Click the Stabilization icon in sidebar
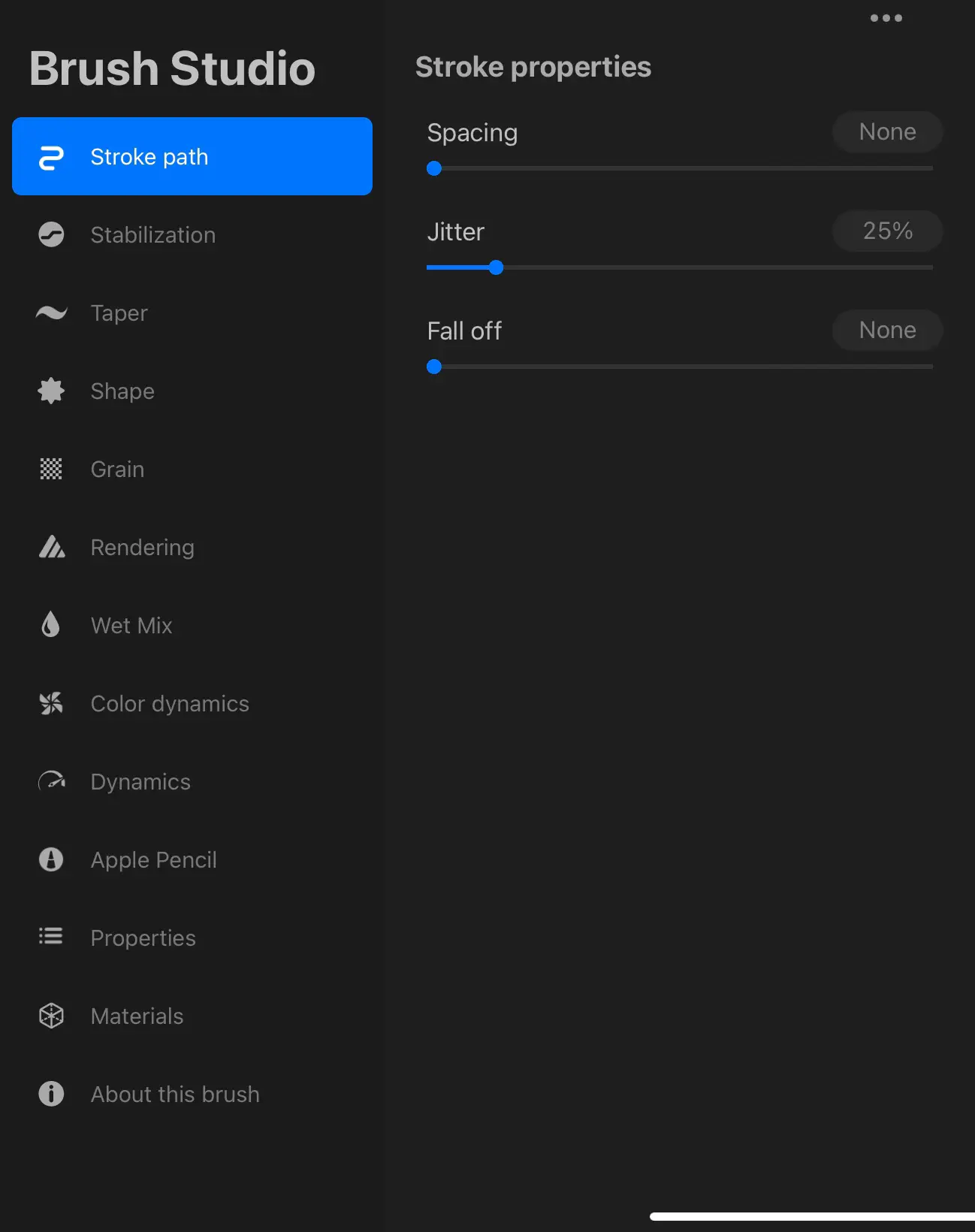 51,235
